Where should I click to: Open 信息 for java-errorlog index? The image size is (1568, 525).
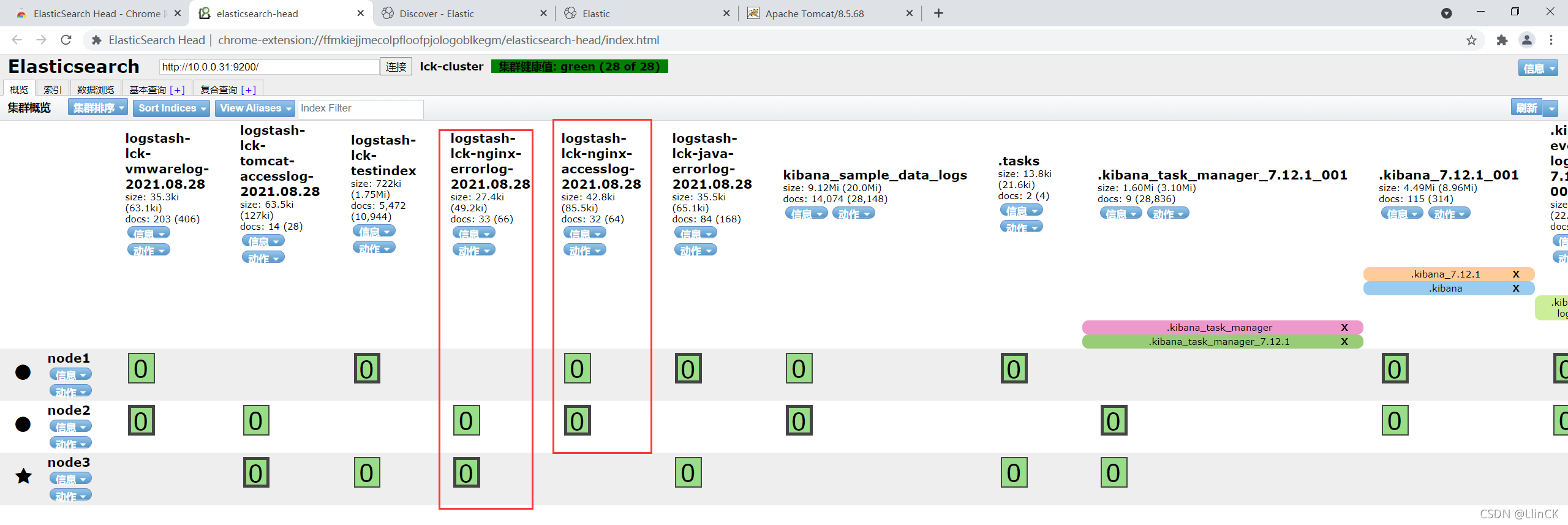tap(696, 233)
